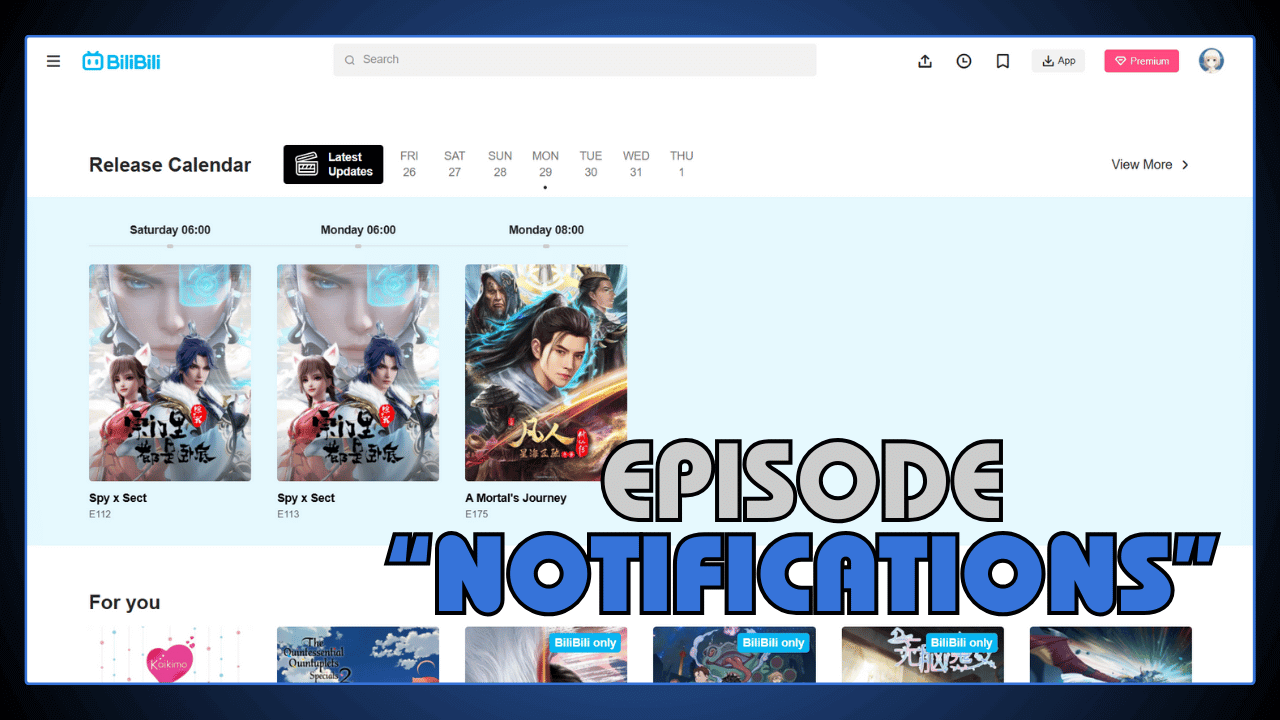Switch to the THU 1 calendar day

pyautogui.click(x=681, y=163)
